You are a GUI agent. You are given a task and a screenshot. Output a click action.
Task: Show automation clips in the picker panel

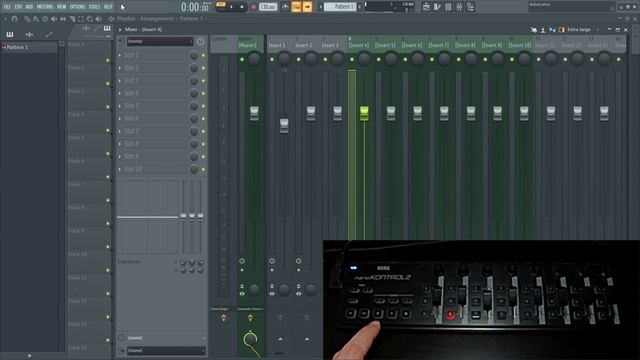pyautogui.click(x=49, y=35)
